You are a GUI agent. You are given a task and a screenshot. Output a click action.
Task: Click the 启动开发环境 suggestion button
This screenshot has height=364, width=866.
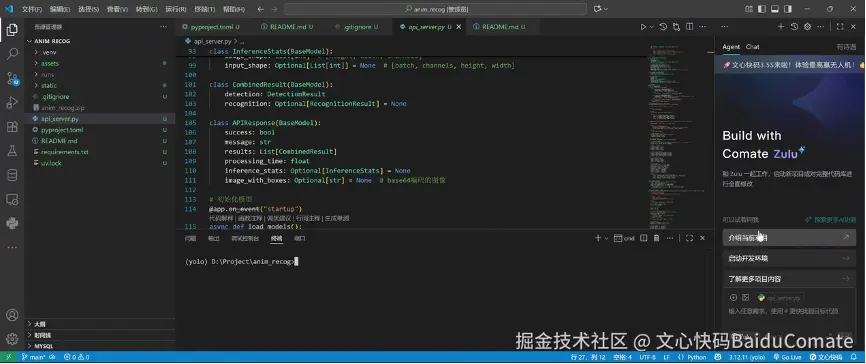[789, 258]
